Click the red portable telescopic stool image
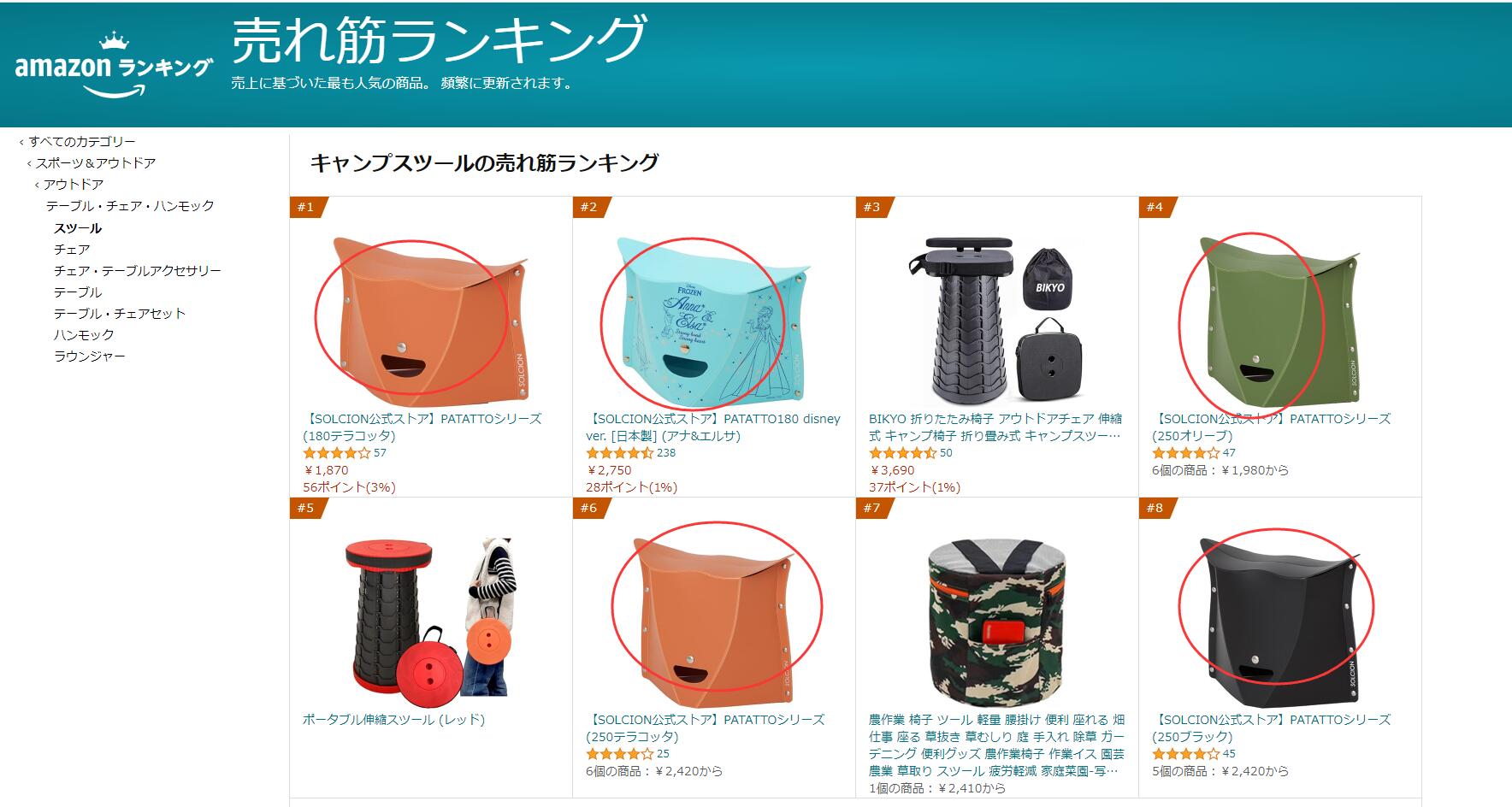Viewport: 1512px width, 807px height. (431, 616)
